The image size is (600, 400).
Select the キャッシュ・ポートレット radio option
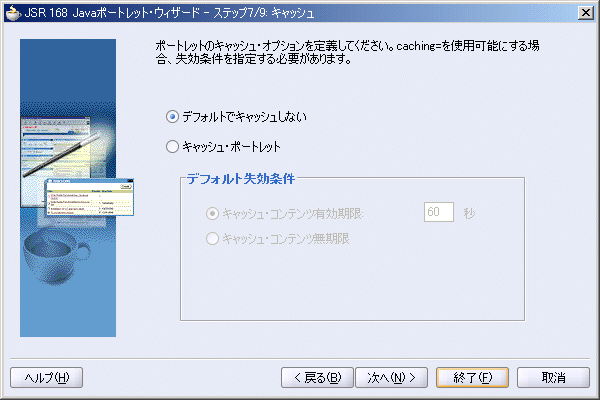pos(173,146)
